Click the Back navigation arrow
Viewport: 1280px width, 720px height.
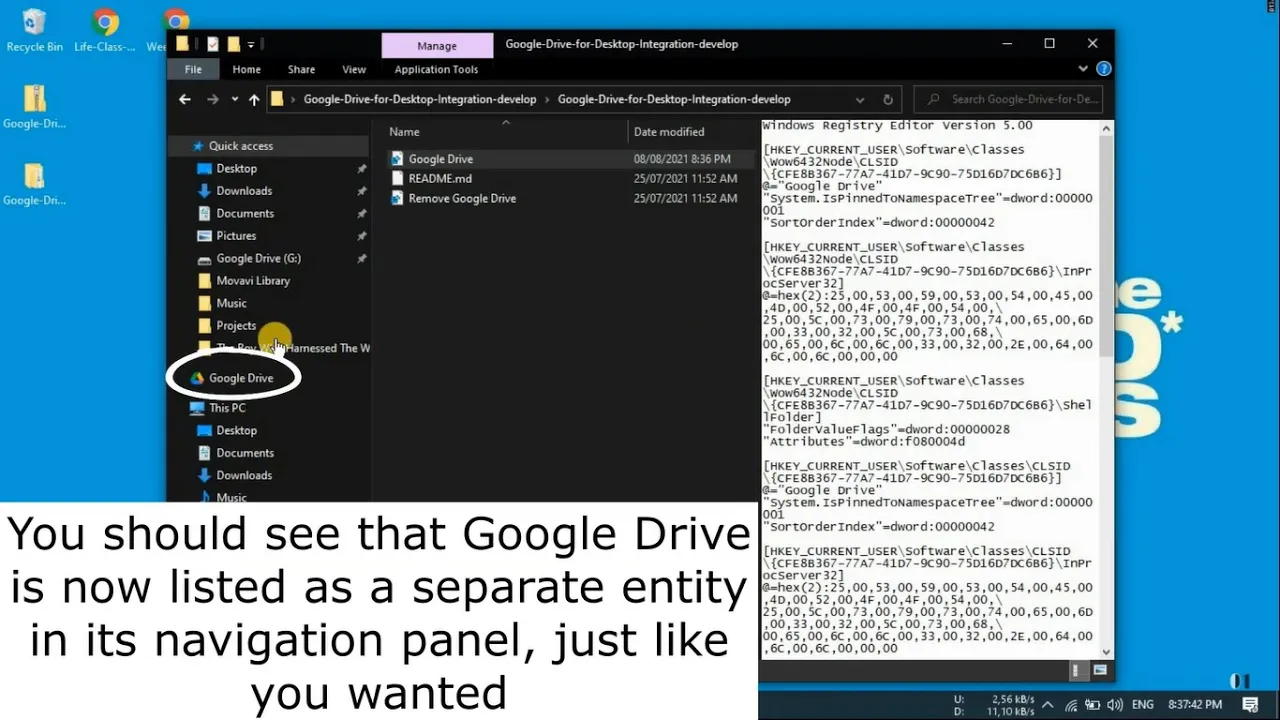click(x=184, y=99)
